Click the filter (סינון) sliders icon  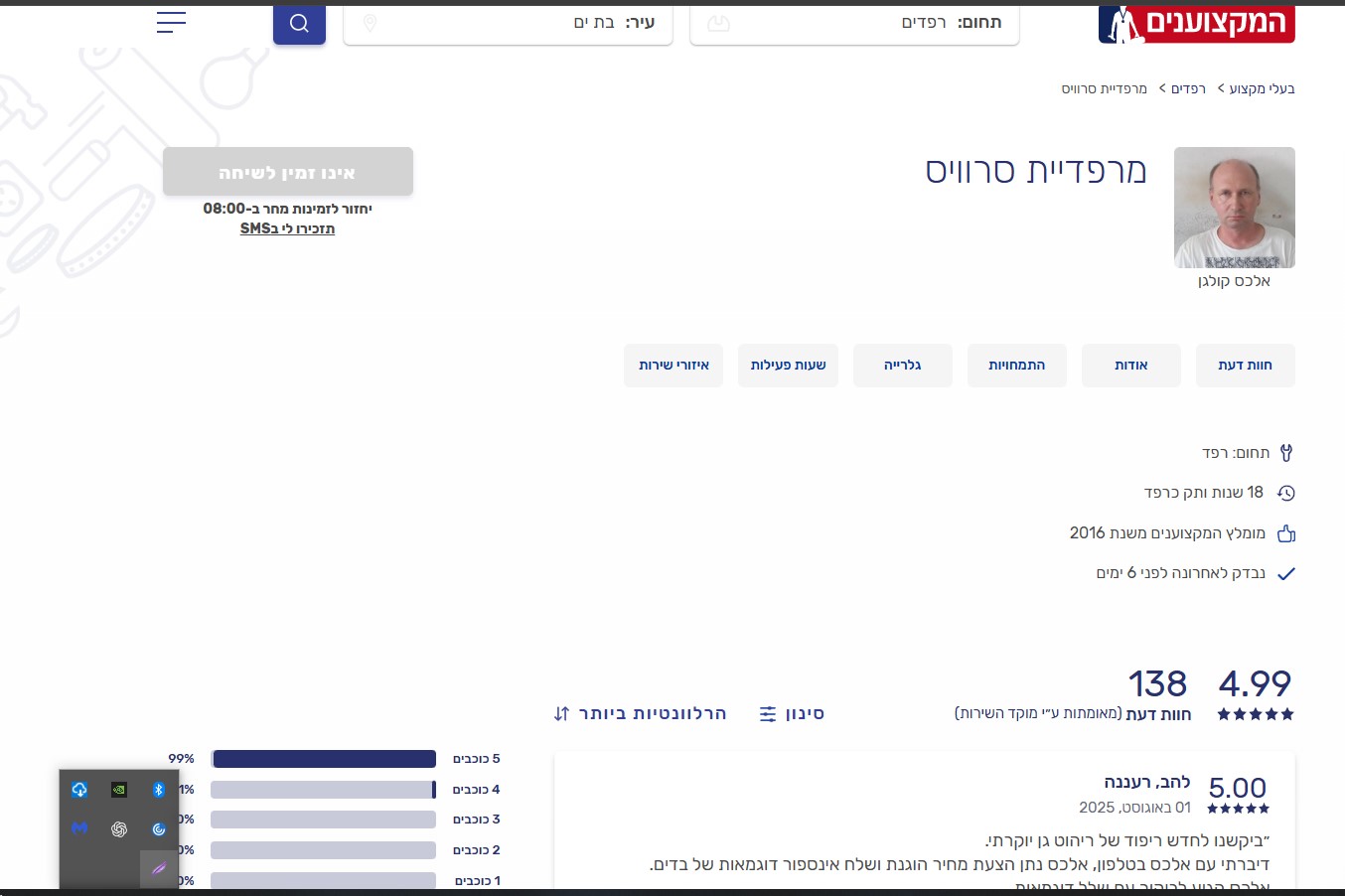coord(768,714)
